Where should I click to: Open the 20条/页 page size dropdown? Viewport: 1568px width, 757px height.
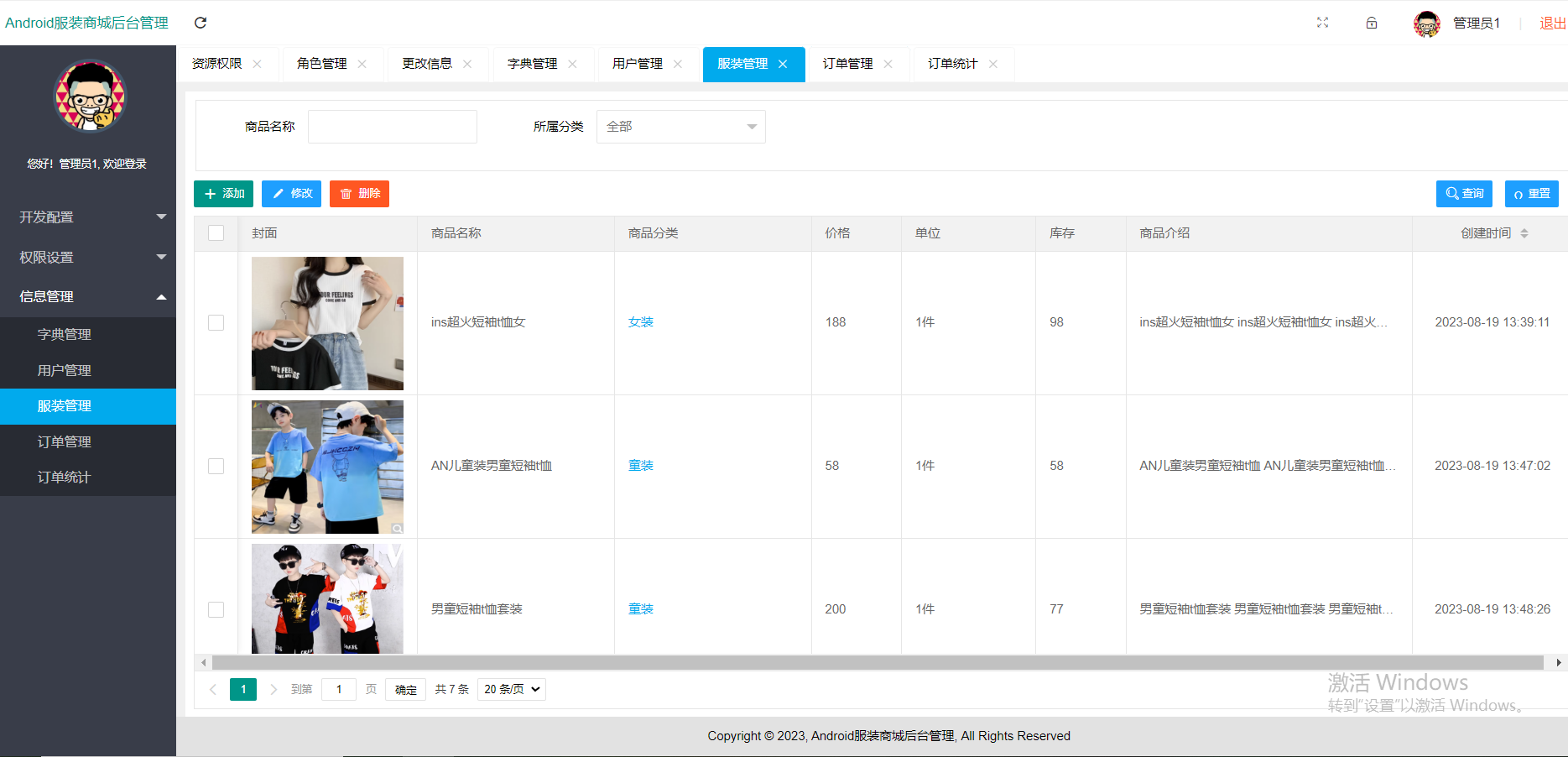[x=511, y=689]
